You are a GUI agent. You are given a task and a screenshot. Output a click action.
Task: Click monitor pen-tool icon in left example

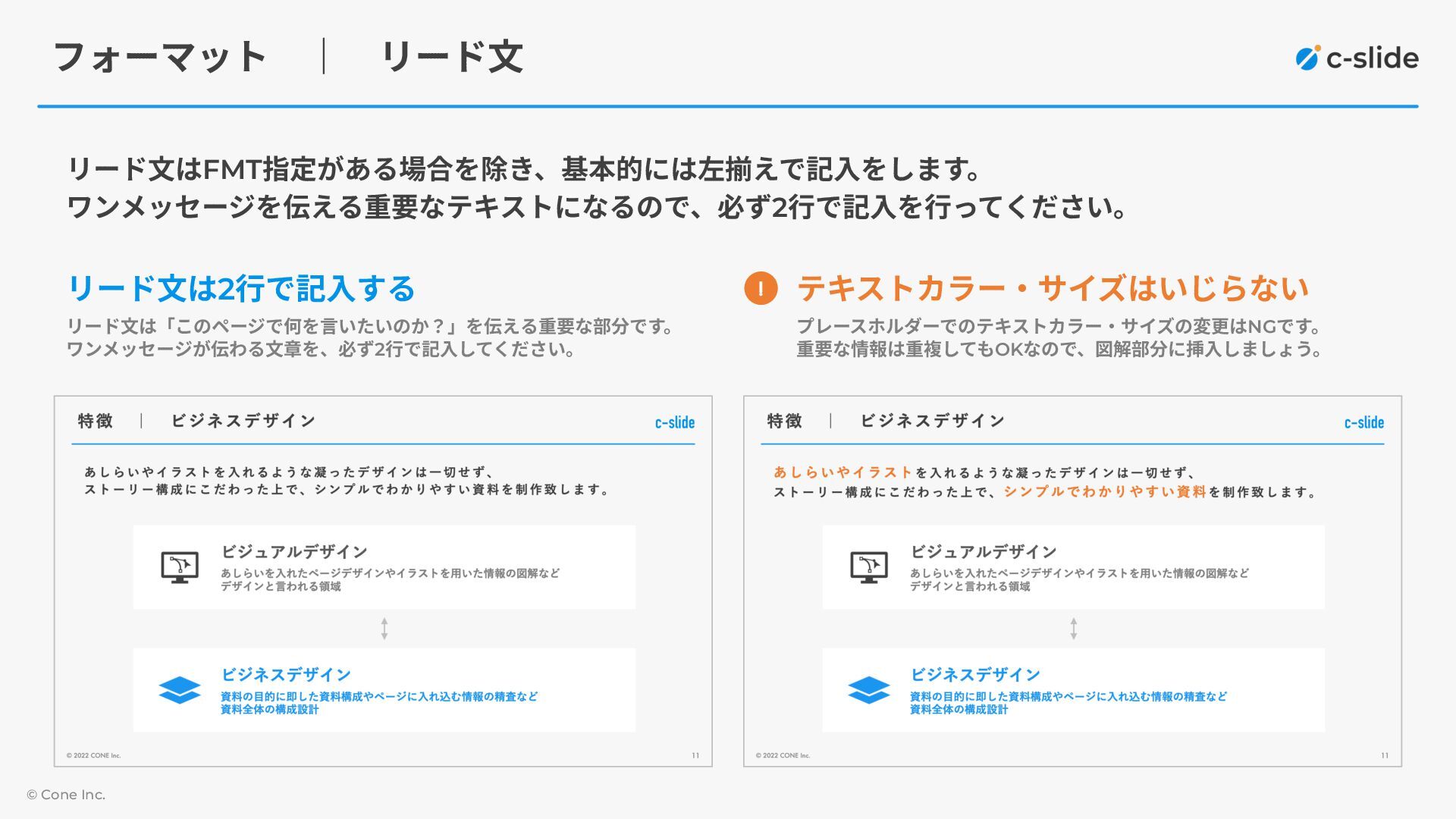tap(180, 566)
